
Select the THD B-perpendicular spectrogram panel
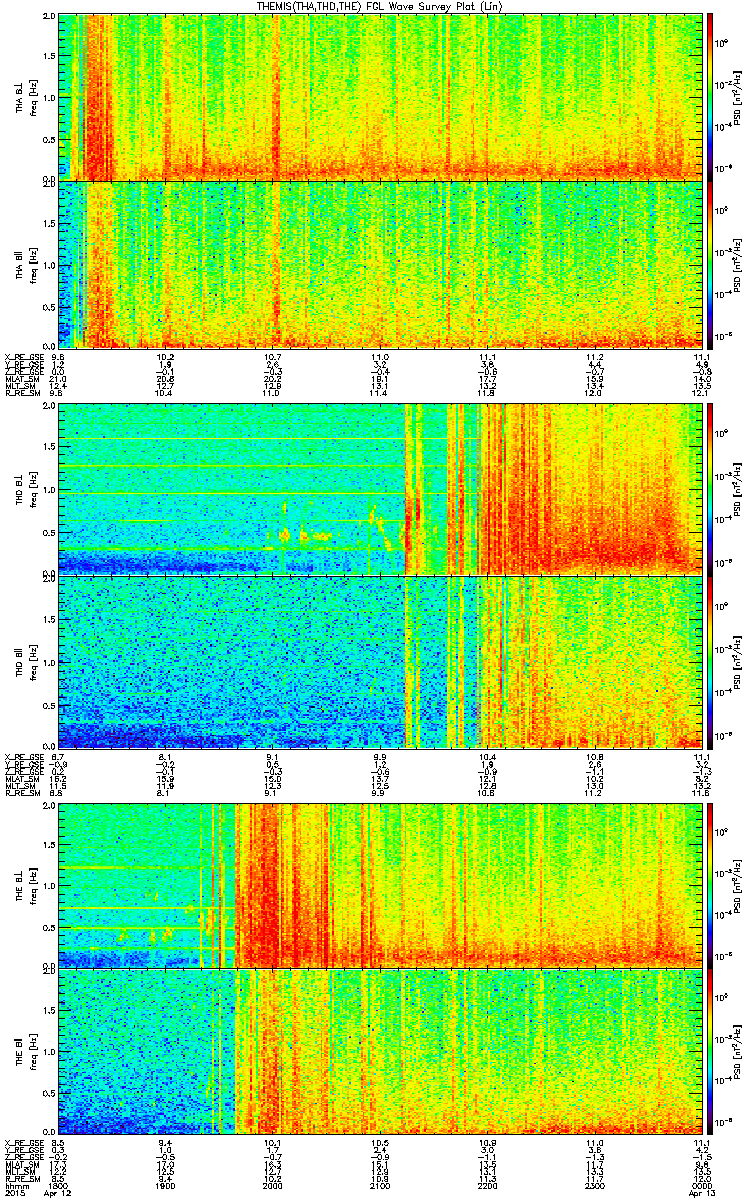pos(380,490)
